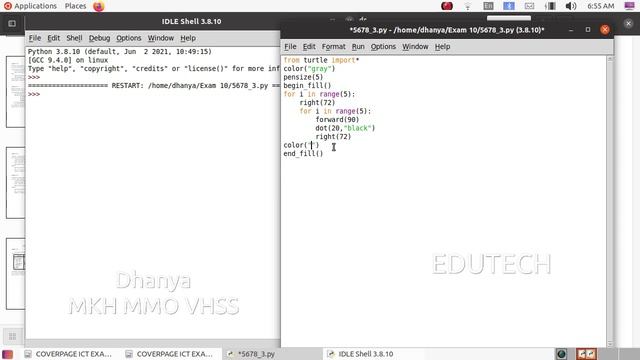The height and width of the screenshot is (360, 640).
Task: Click the last >>> prompt in IDLE Shell
Action: coord(34,94)
